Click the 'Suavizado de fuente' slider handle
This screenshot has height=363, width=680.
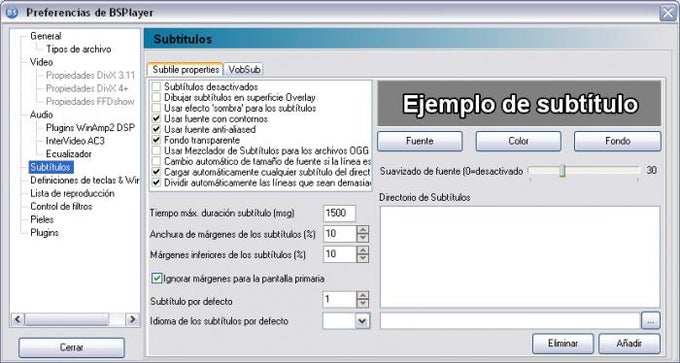pos(562,171)
